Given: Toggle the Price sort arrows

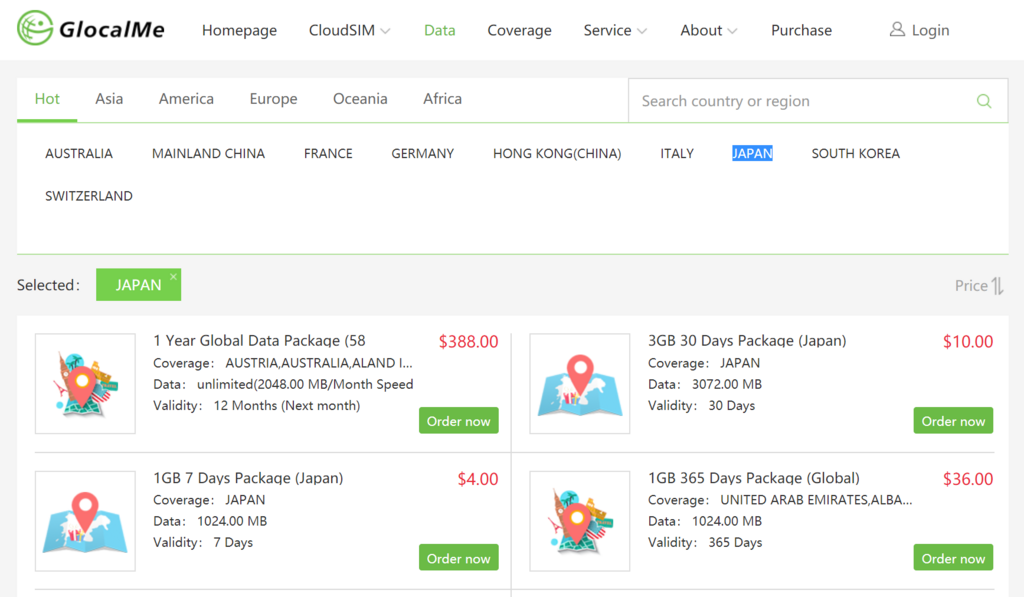Looking at the screenshot, I should [x=997, y=285].
